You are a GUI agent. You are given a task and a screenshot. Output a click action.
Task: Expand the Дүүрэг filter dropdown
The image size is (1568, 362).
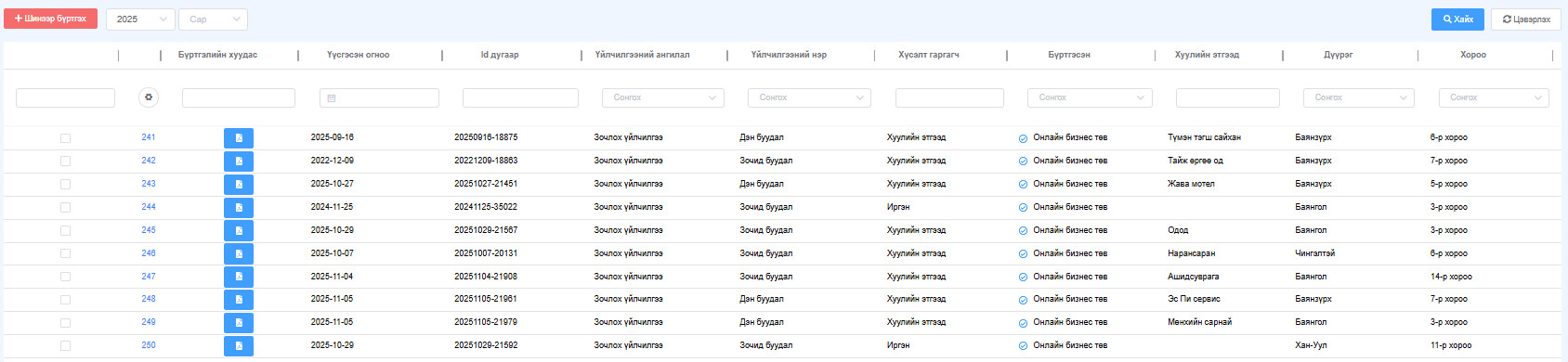[1355, 97]
